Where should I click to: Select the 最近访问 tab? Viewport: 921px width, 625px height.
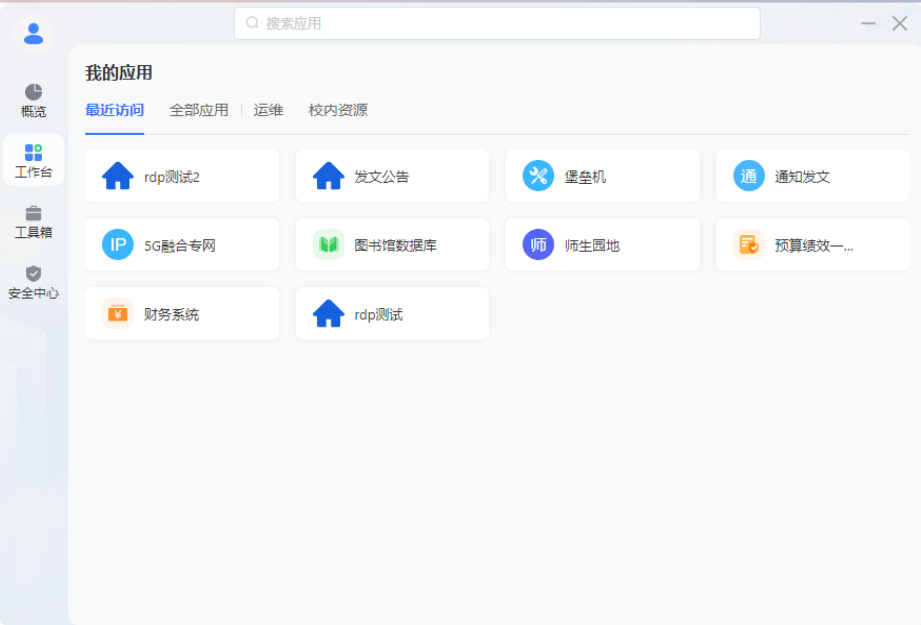pyautogui.click(x=115, y=110)
